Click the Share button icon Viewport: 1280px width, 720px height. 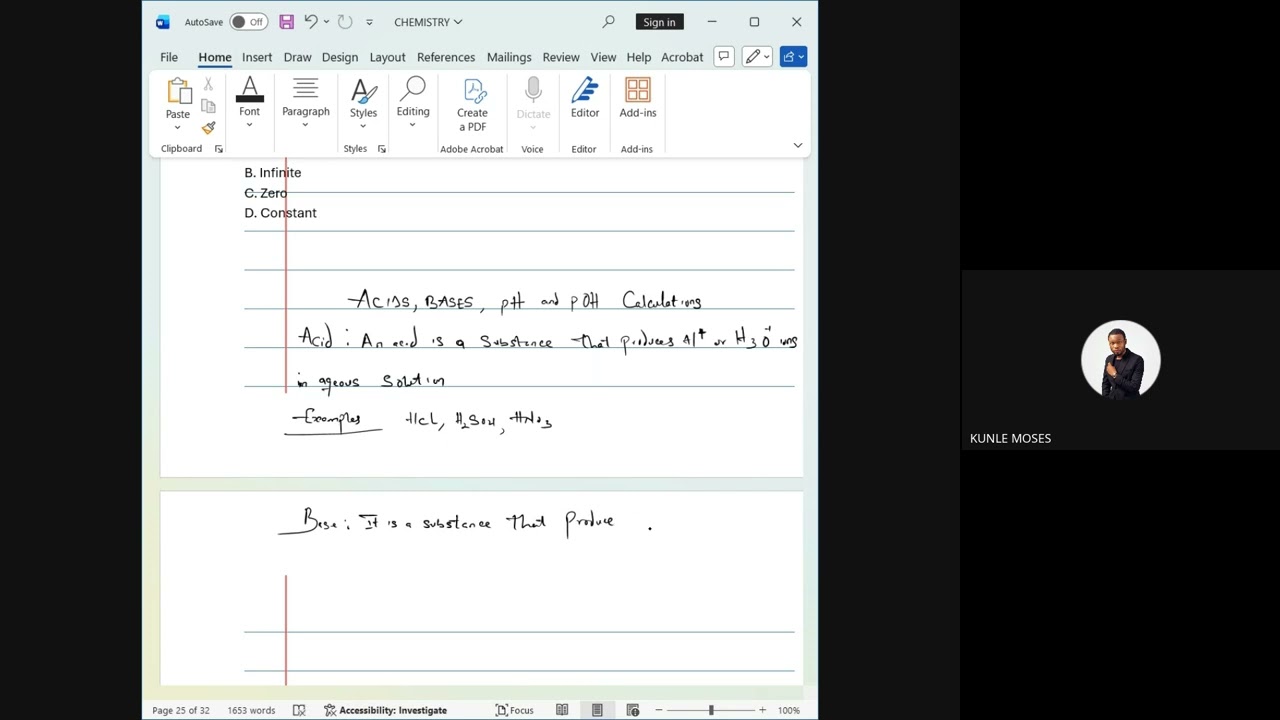(794, 57)
